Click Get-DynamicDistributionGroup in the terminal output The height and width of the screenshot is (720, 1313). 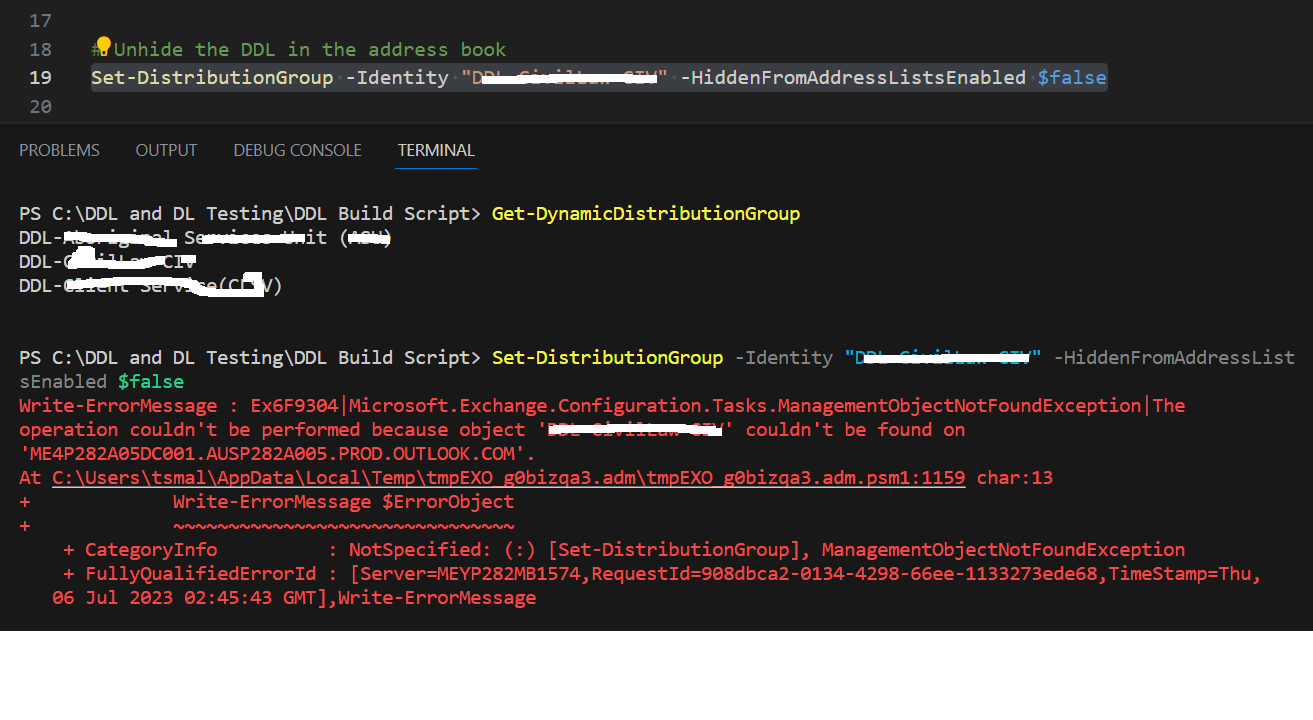(x=645, y=213)
